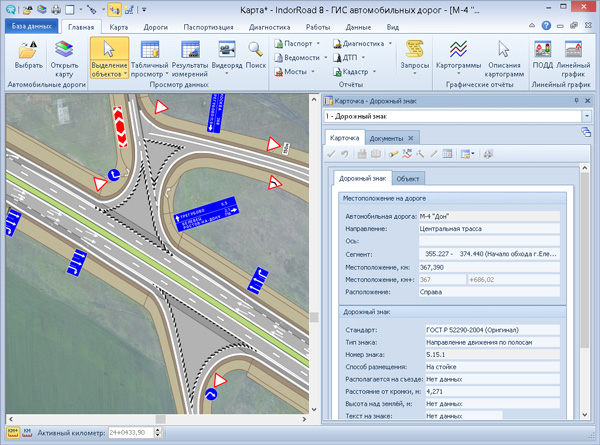Viewport: 600px width, 445px height.
Task: Toggle the card panel pin
Action: [576, 101]
